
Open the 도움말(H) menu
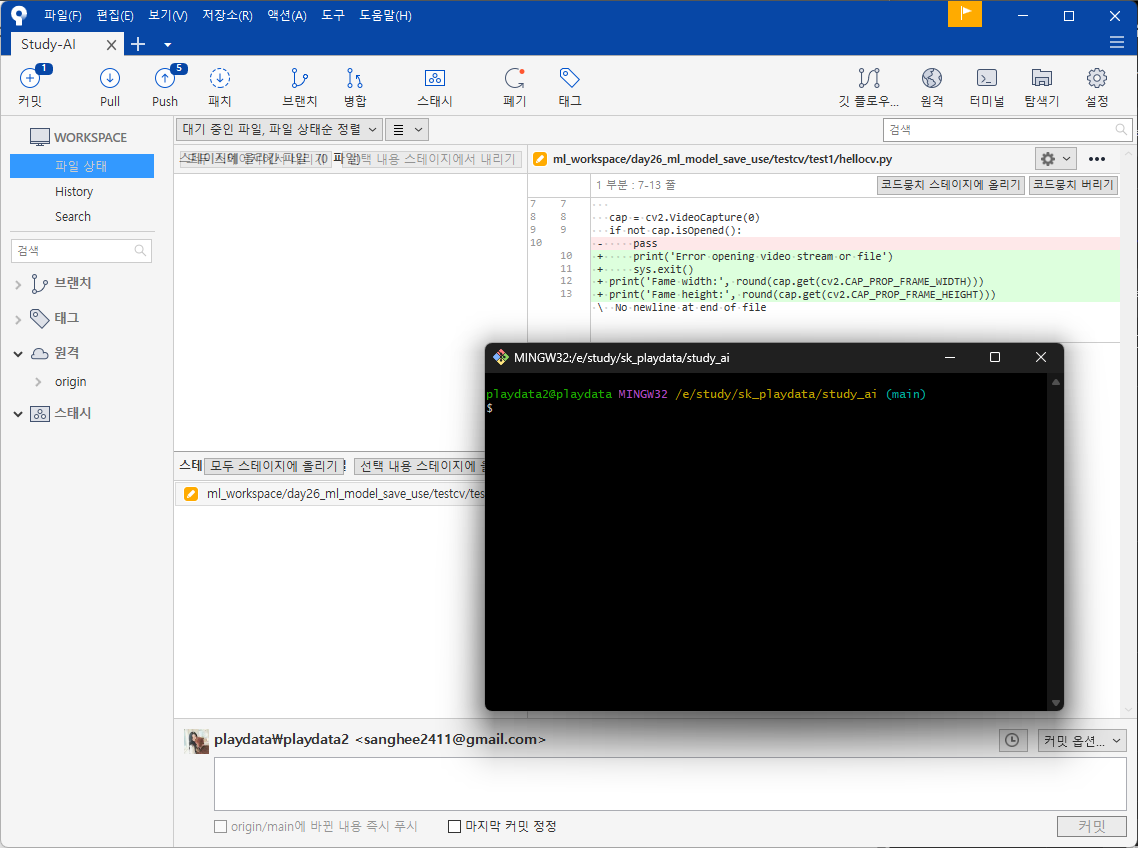pyautogui.click(x=385, y=15)
